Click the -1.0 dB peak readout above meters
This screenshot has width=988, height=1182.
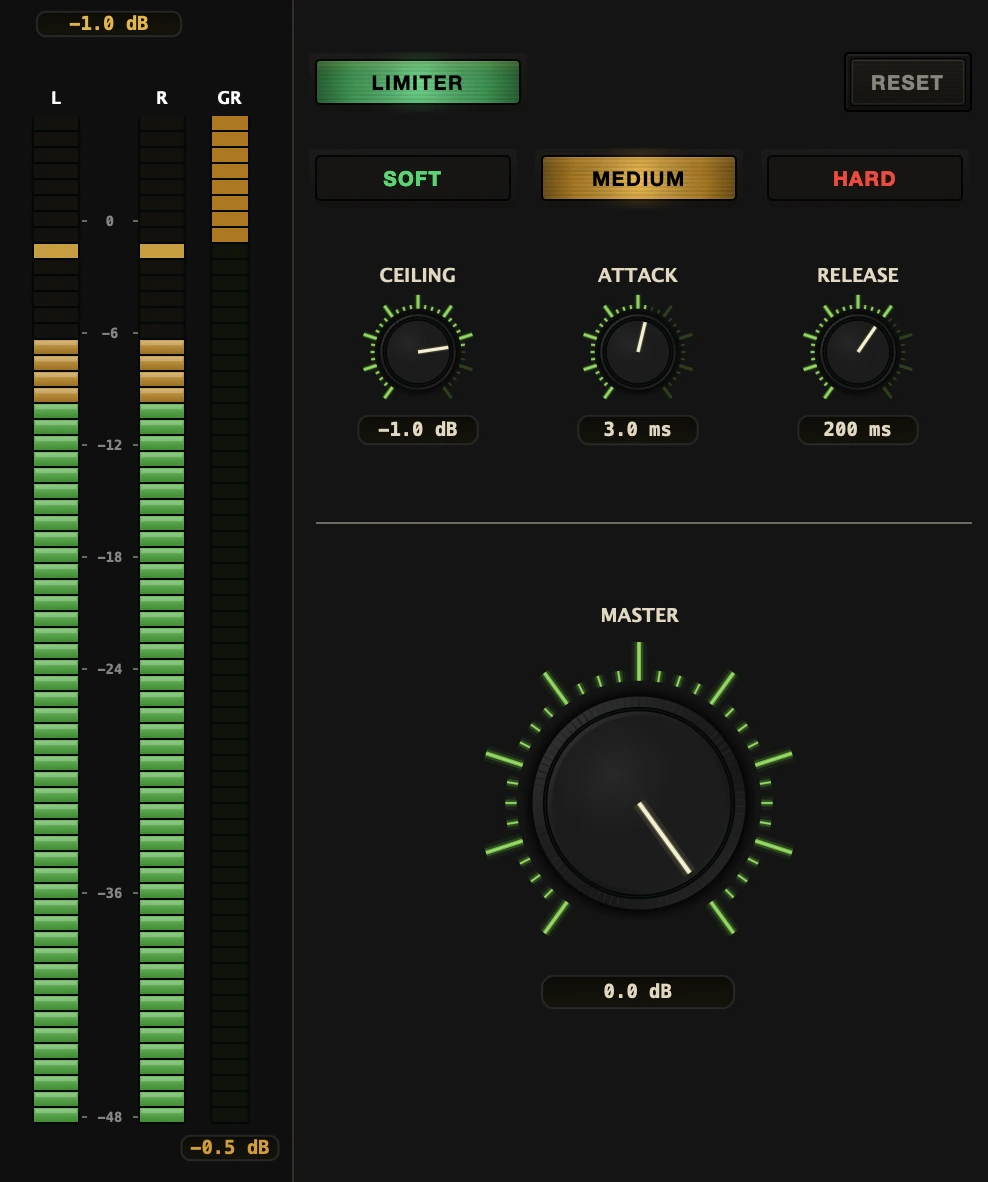[109, 23]
